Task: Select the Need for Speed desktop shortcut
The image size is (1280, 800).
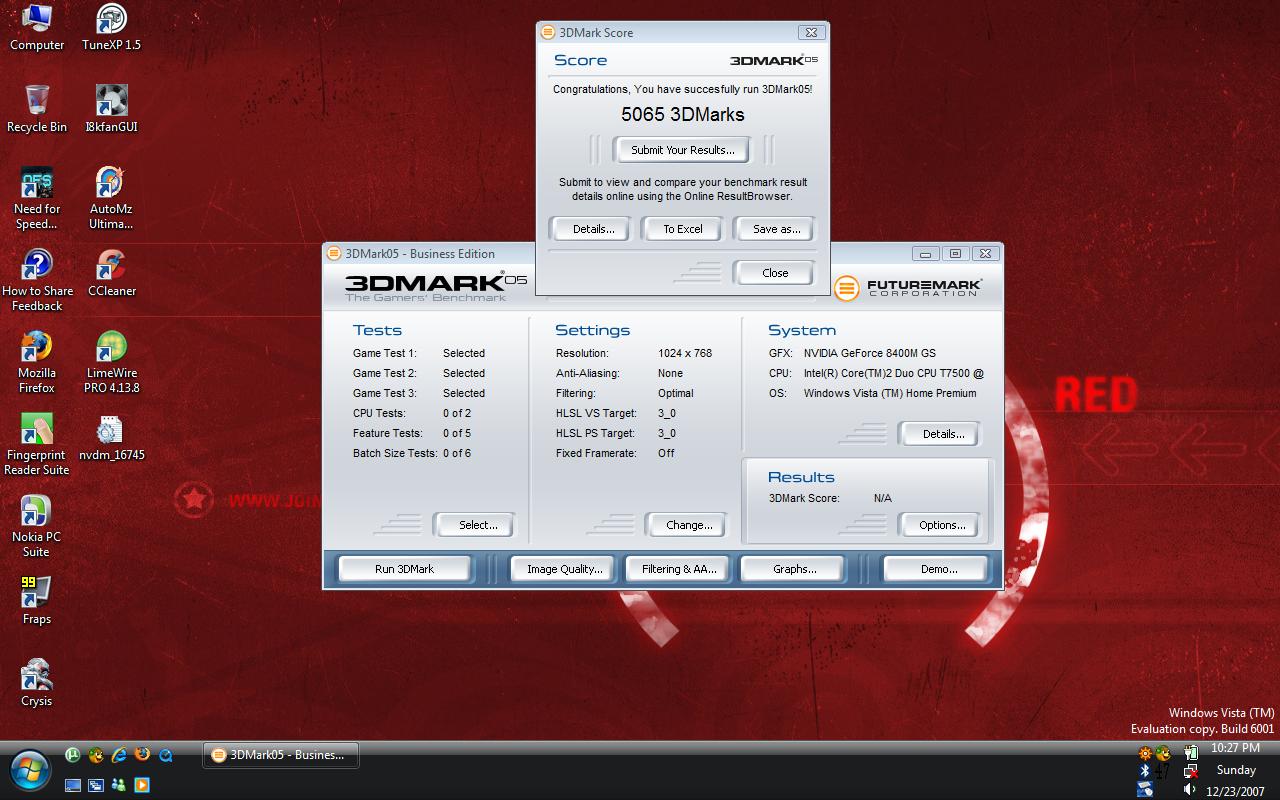Action: tap(37, 198)
